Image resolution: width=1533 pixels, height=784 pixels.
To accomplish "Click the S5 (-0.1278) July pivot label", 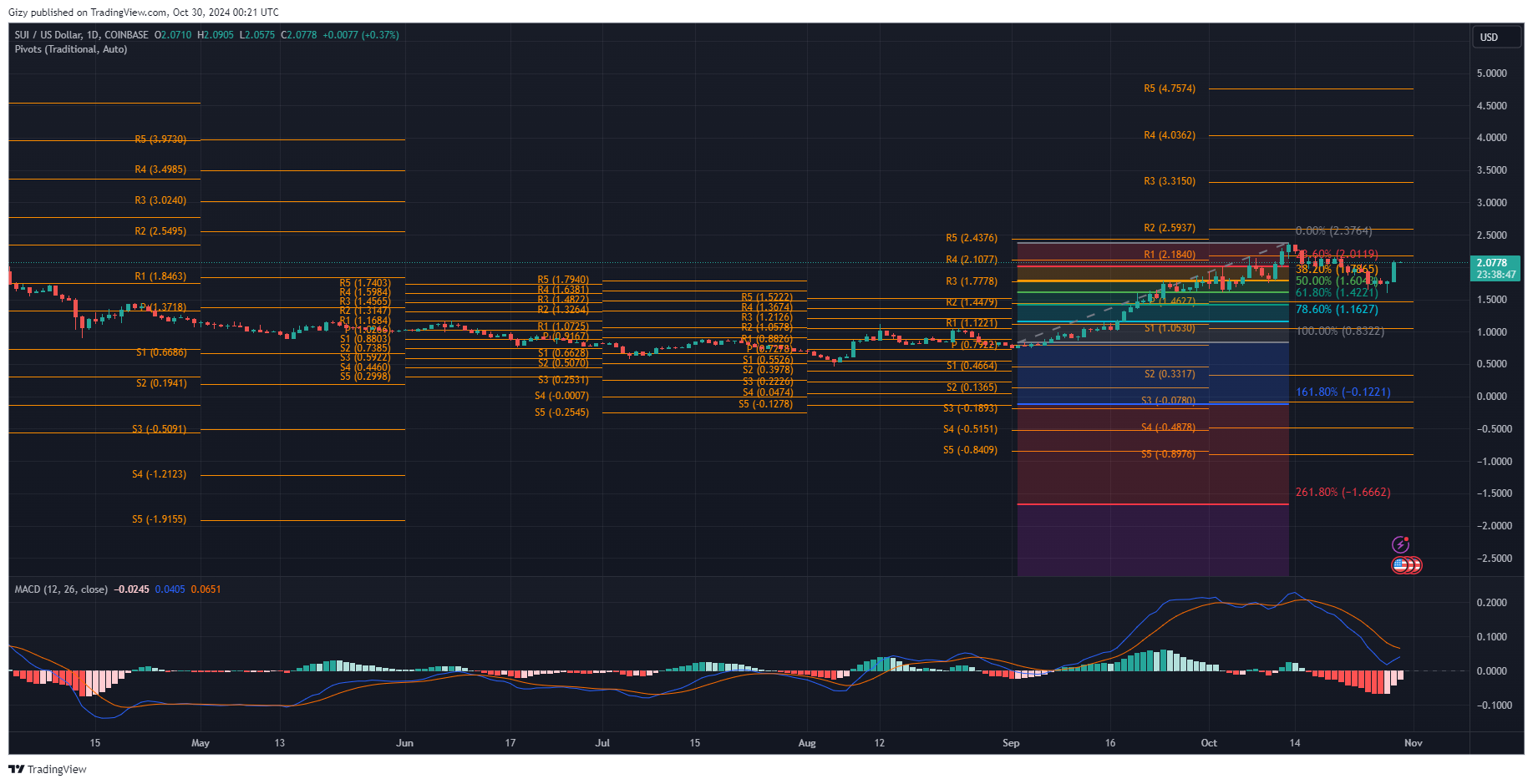I will [765, 404].
